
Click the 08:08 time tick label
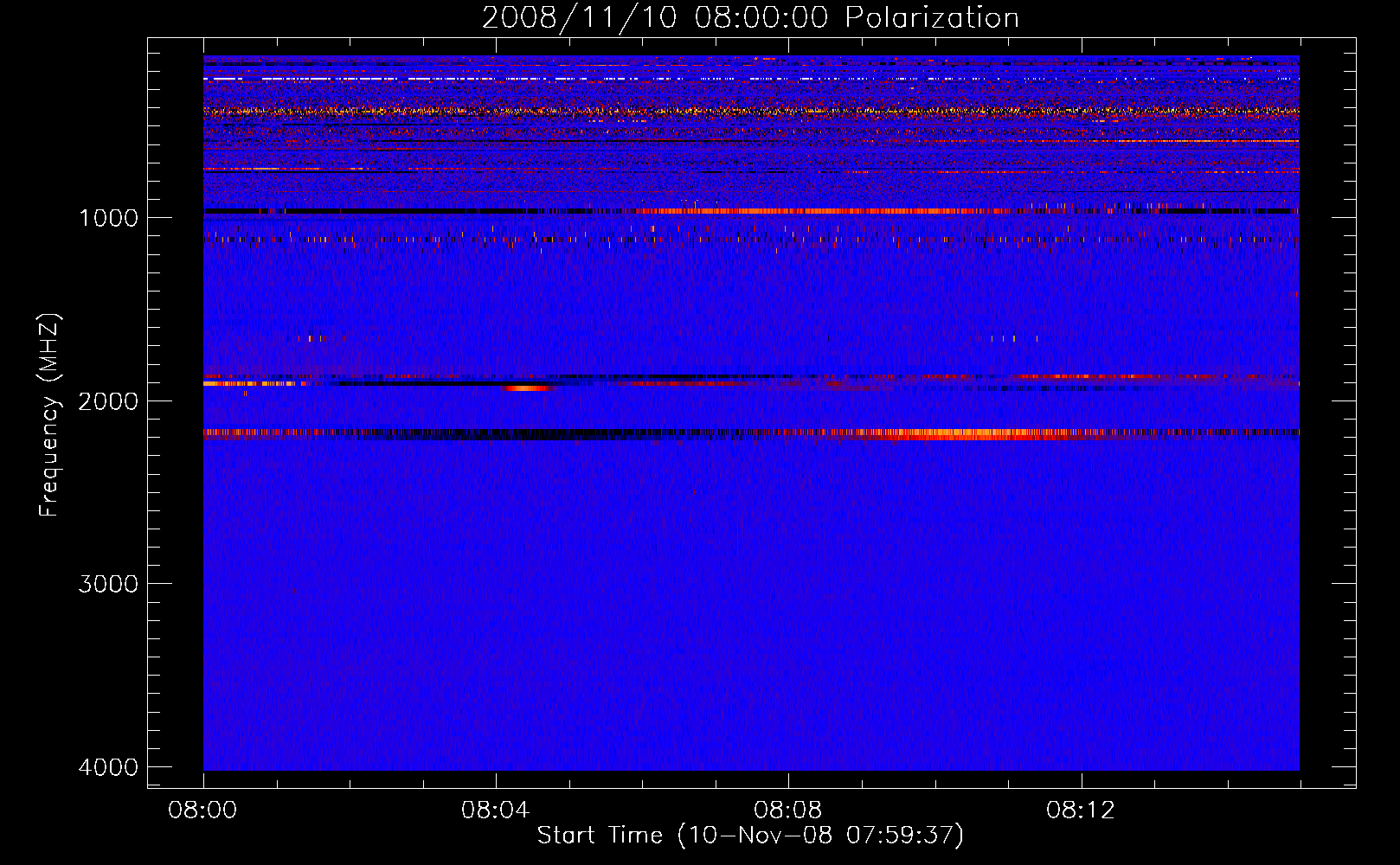click(x=788, y=811)
